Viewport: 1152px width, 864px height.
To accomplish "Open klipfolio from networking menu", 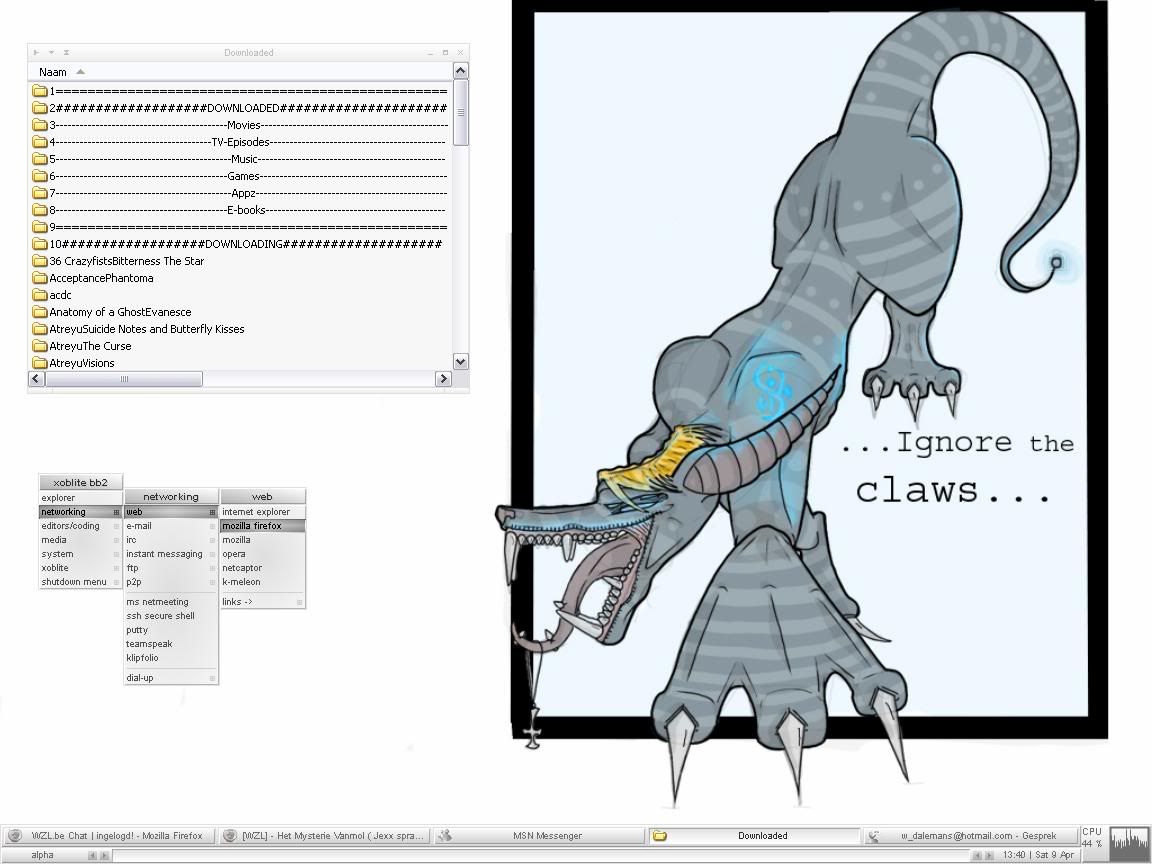I will coord(170,658).
